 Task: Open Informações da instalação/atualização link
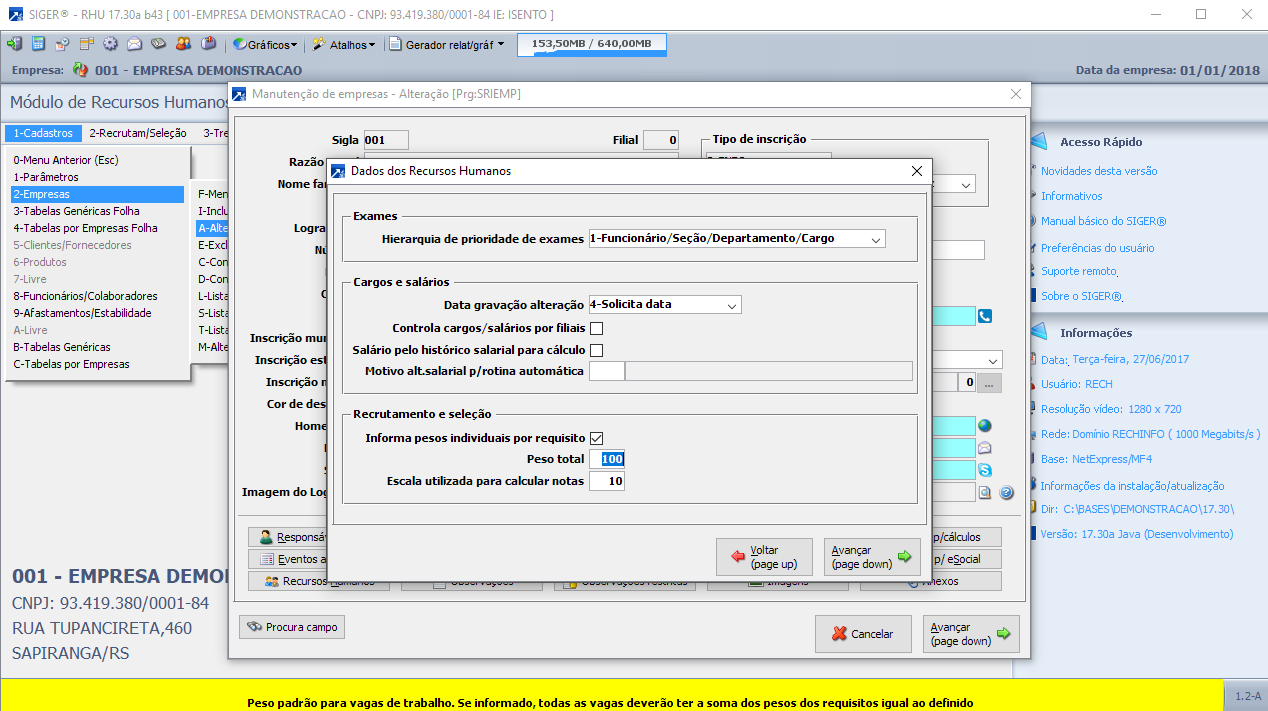1132,486
